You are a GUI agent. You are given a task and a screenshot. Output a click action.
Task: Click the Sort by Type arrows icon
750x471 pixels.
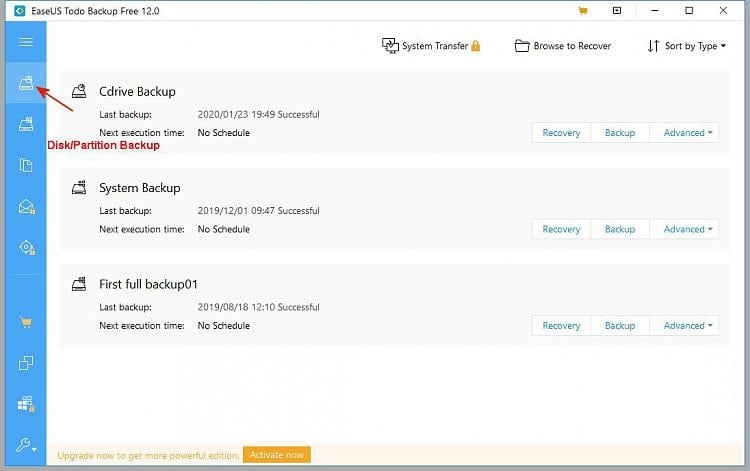pos(653,46)
